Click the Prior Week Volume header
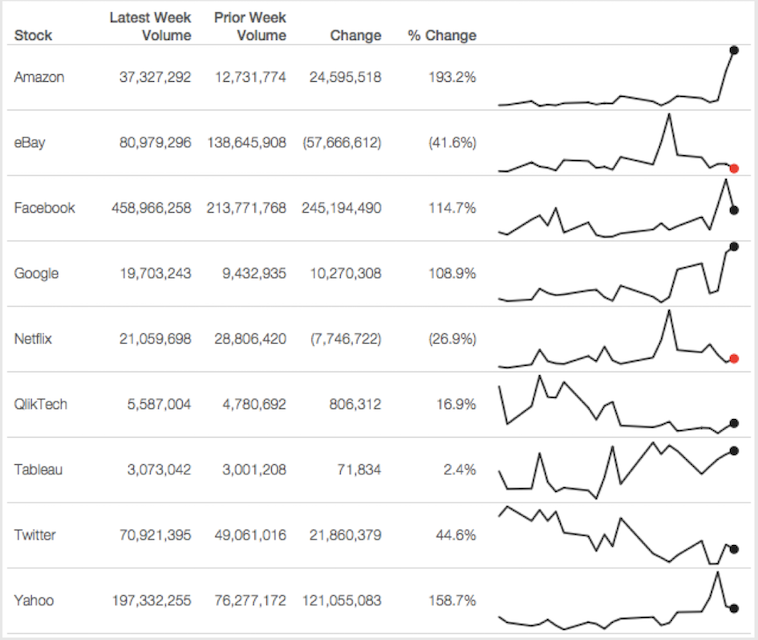The image size is (758, 640). point(250,27)
